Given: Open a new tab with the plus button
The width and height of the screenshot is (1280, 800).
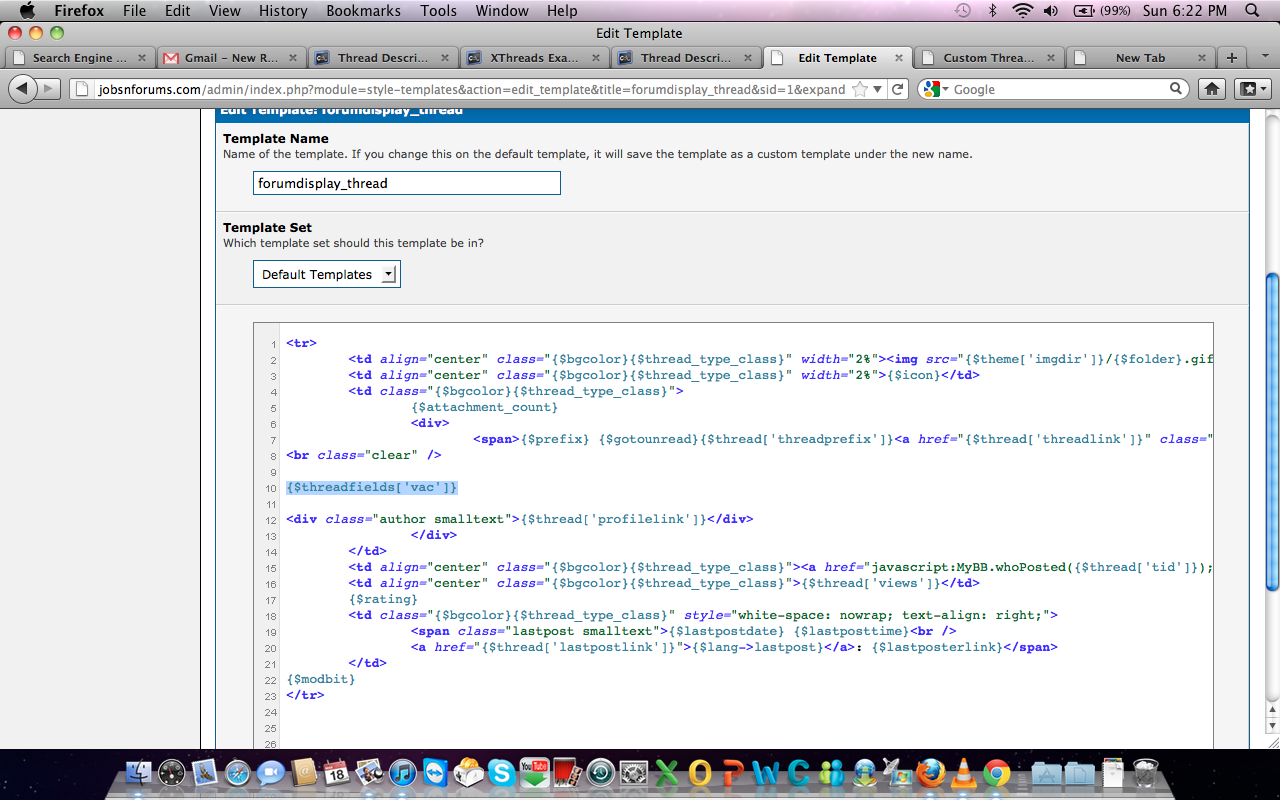Looking at the screenshot, I should tap(1232, 58).
